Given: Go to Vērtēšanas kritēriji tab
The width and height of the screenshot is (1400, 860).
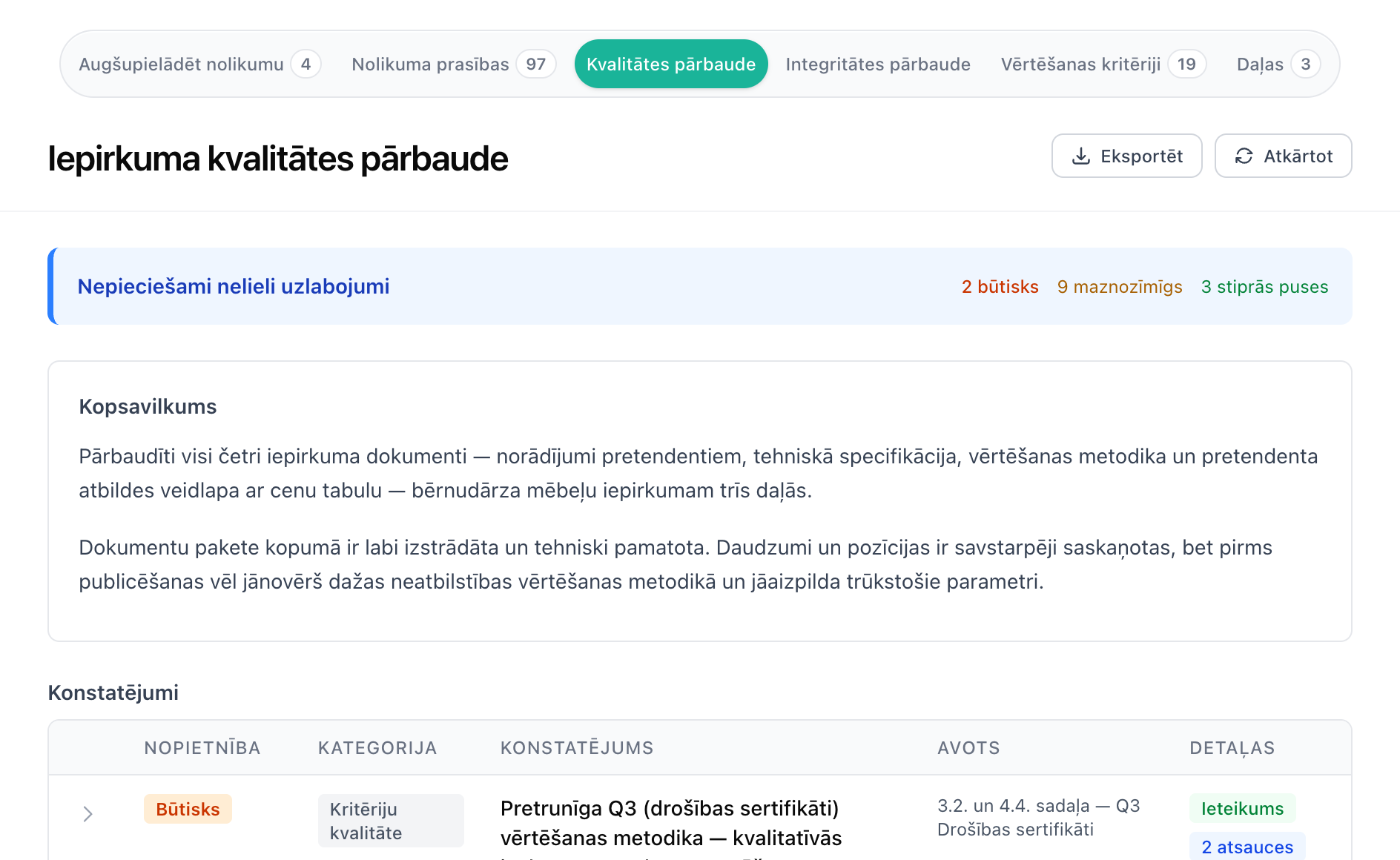Looking at the screenshot, I should tap(1103, 64).
